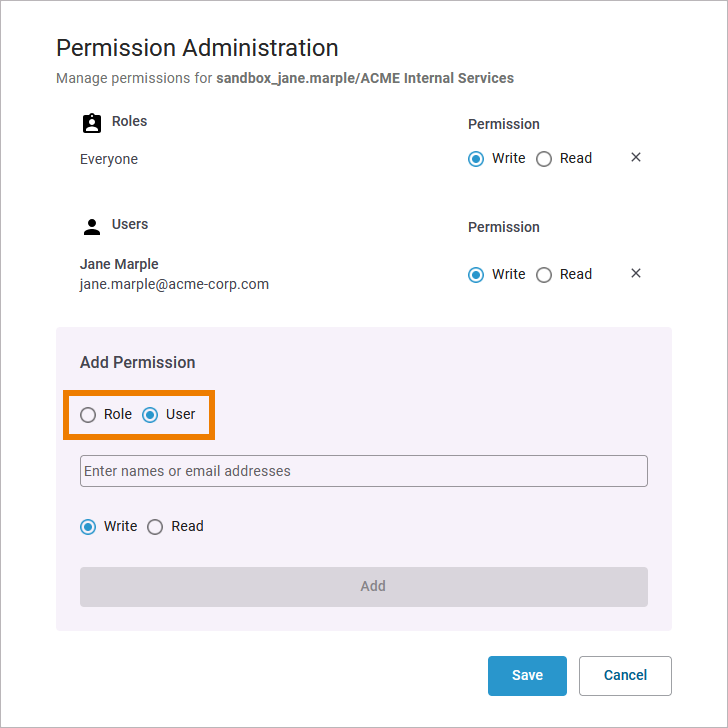
Task: Set Jane Marple's permission to Read
Action: coord(544,275)
